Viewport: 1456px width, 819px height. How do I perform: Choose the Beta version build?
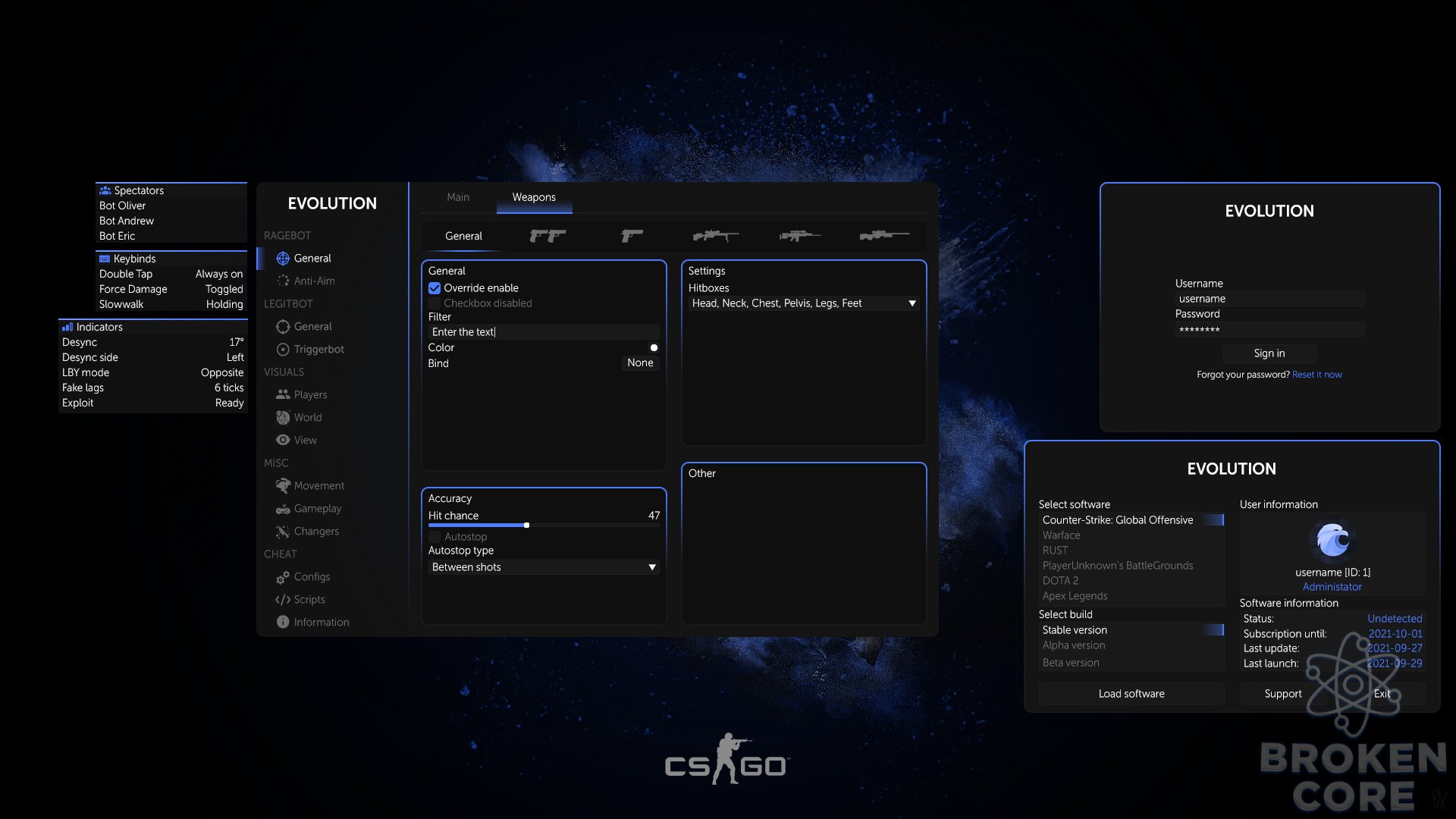tap(1131, 663)
